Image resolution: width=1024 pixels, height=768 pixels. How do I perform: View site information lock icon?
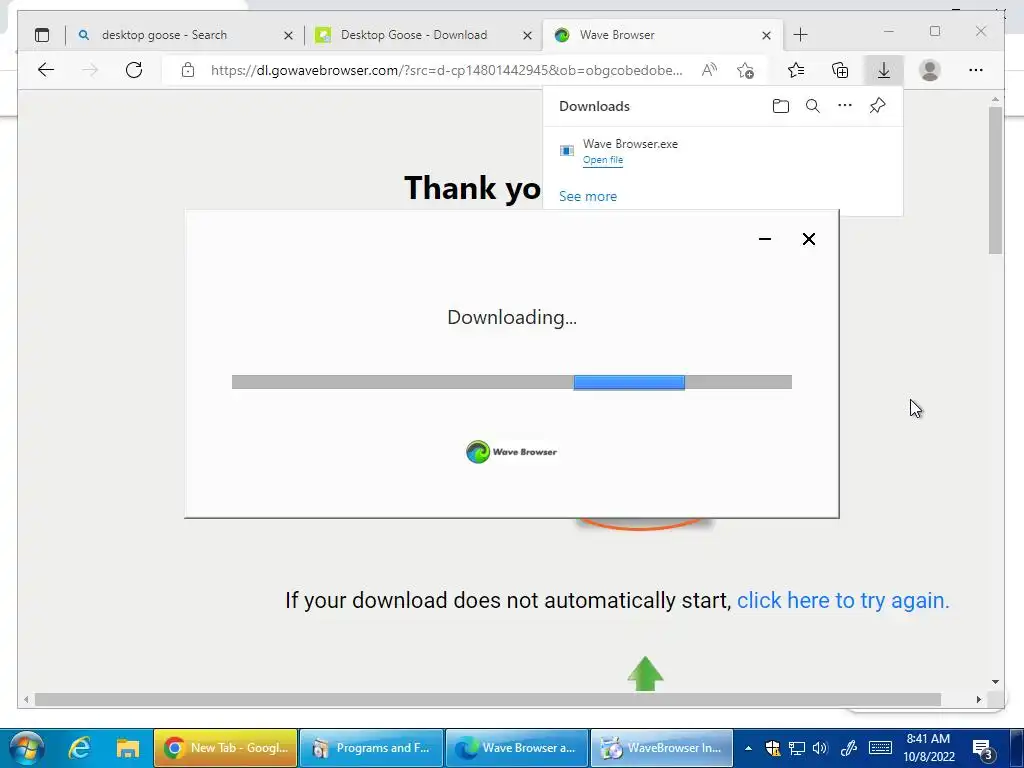click(x=188, y=70)
